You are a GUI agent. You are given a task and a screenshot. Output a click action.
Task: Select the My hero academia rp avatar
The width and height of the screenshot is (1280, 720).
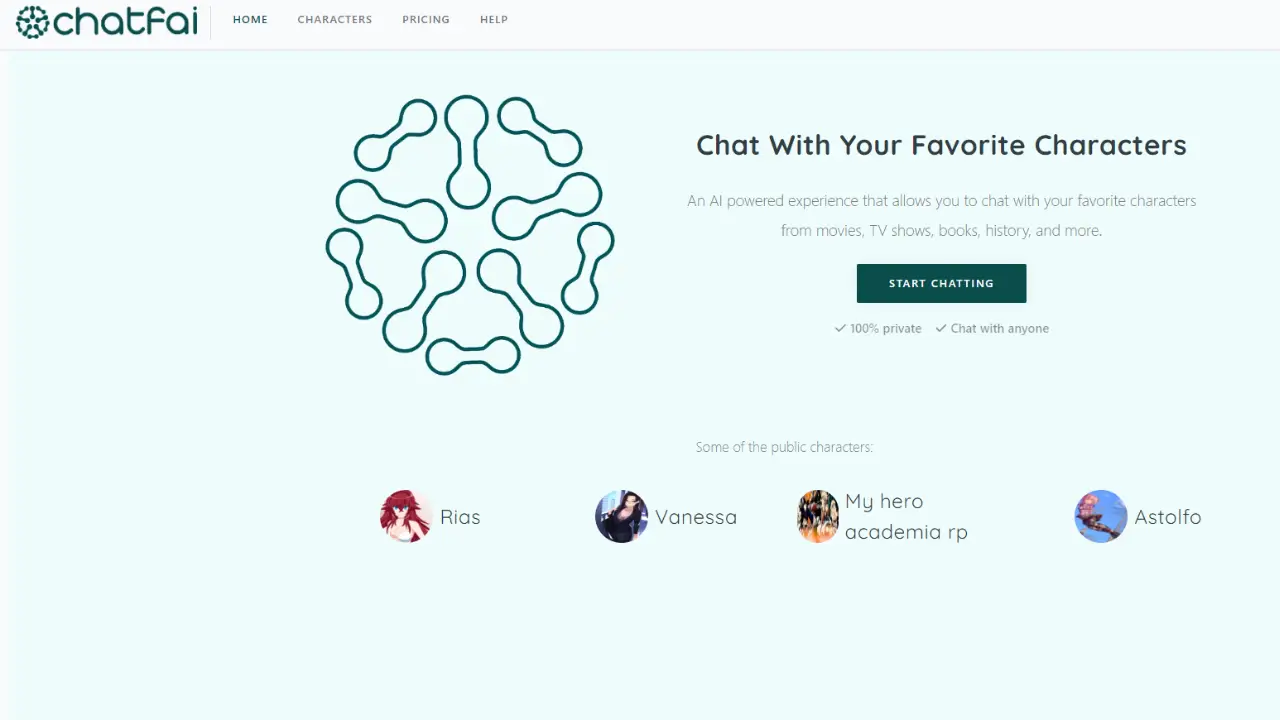click(x=818, y=517)
